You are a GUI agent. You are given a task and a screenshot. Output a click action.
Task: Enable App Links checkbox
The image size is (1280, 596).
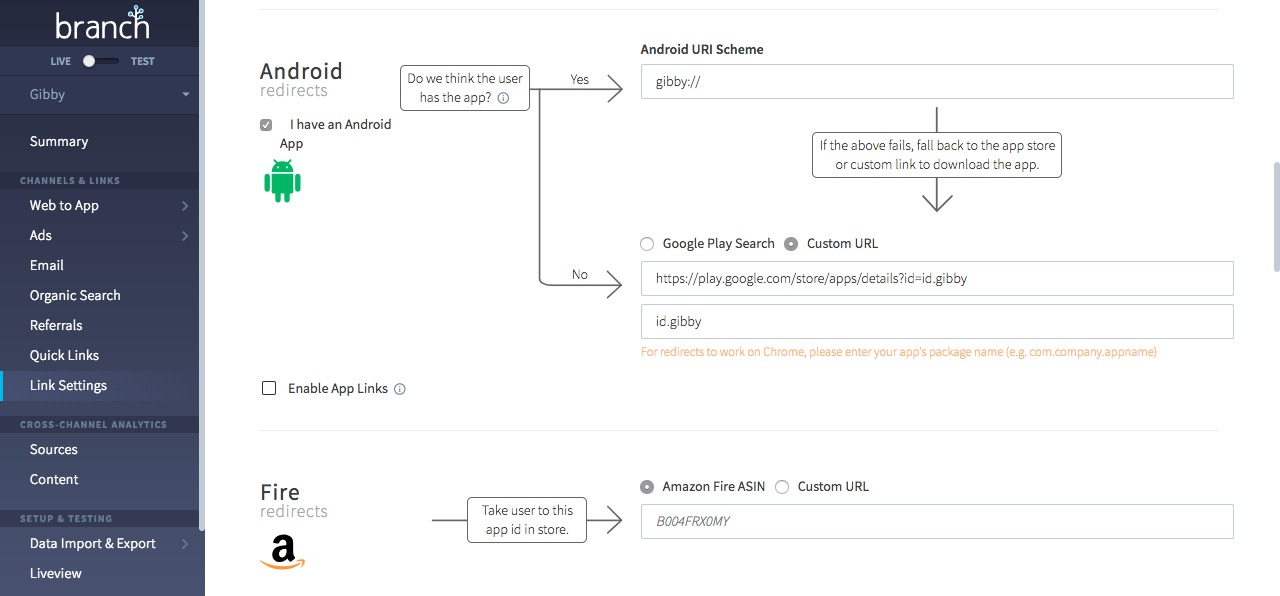269,388
